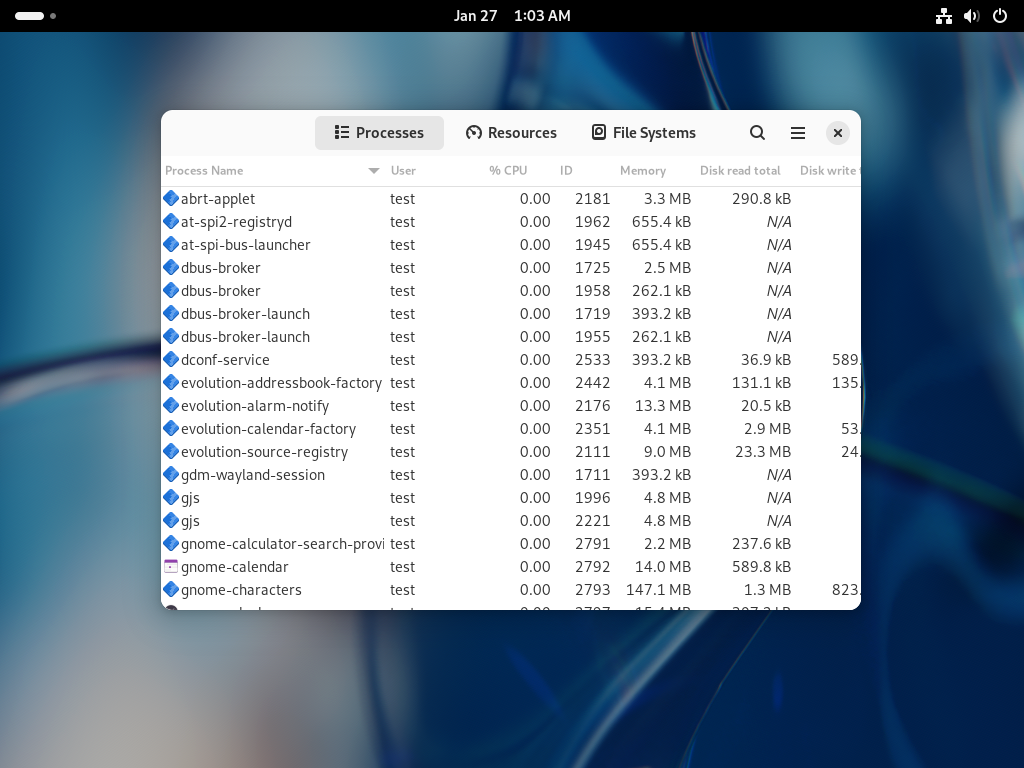
Task: Open the Activities overview indicator
Action: [x=35, y=16]
